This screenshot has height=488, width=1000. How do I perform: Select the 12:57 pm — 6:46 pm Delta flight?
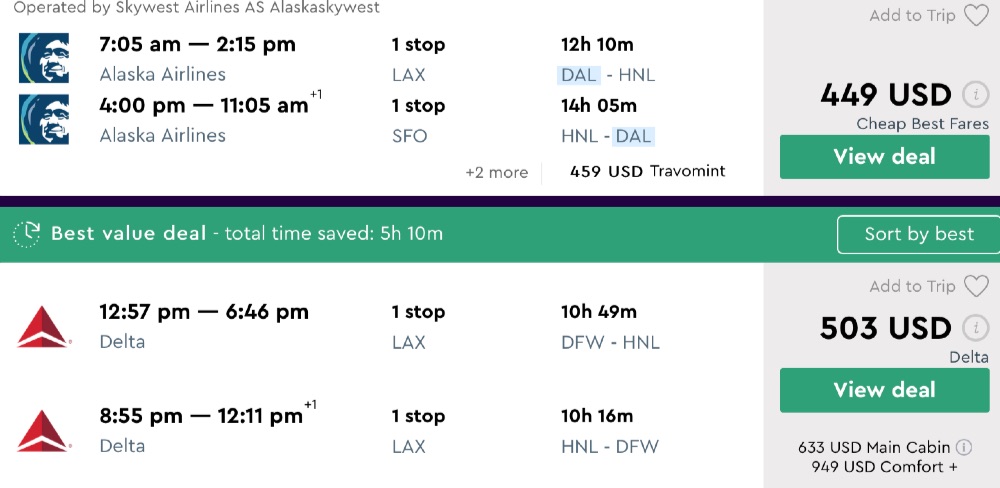(x=204, y=313)
